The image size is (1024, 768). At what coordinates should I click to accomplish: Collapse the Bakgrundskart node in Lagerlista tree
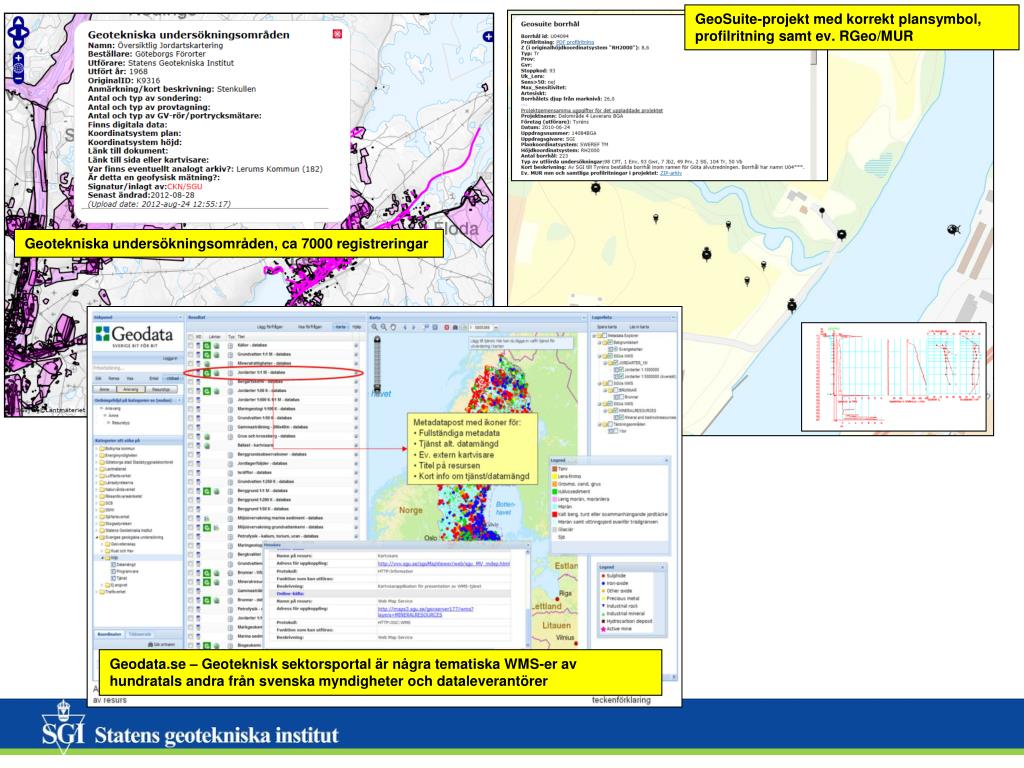pyautogui.click(x=600, y=342)
